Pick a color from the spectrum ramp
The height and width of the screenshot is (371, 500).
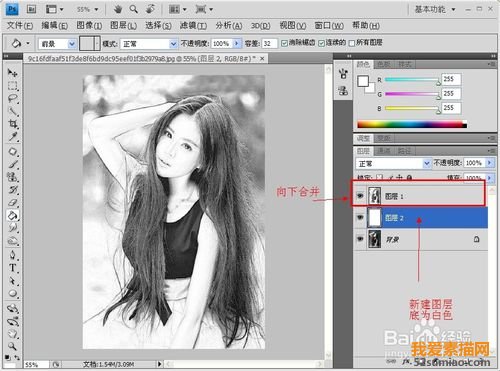coord(412,125)
